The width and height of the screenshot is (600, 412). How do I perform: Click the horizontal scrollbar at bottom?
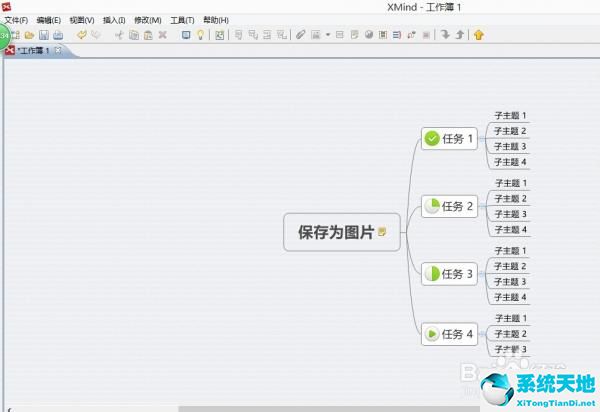329,409
